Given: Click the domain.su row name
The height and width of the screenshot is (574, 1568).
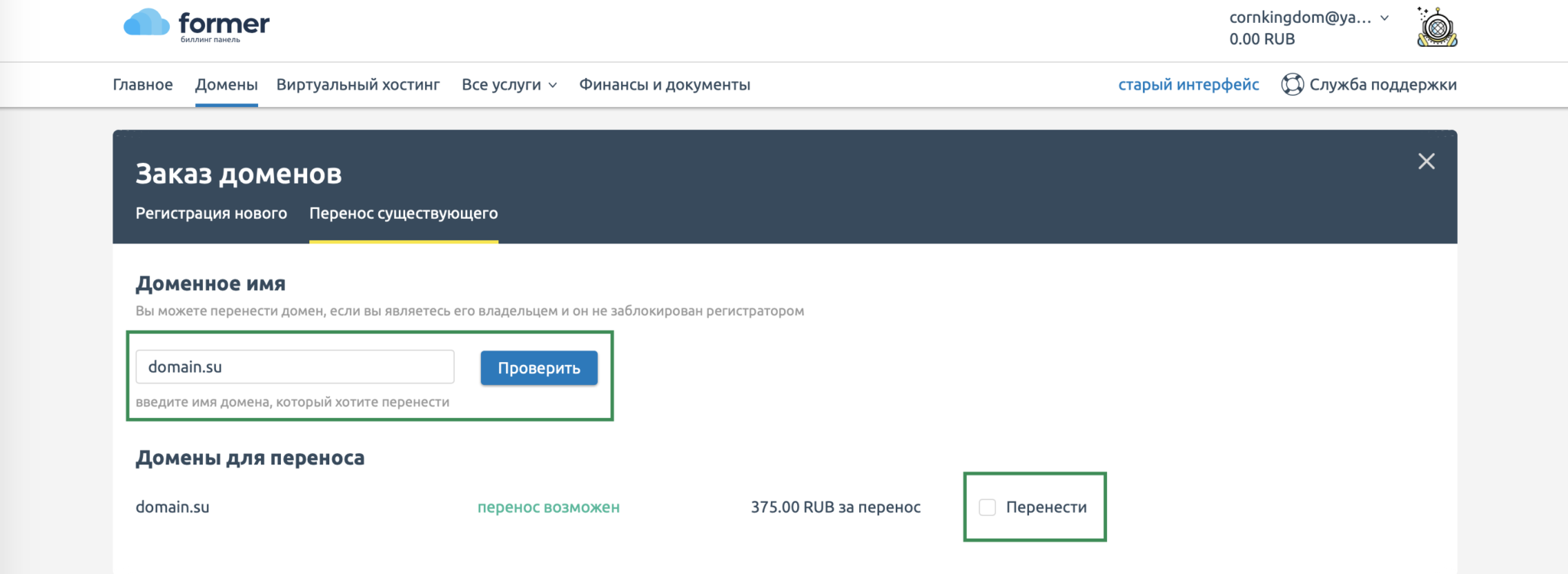Looking at the screenshot, I should [172, 507].
